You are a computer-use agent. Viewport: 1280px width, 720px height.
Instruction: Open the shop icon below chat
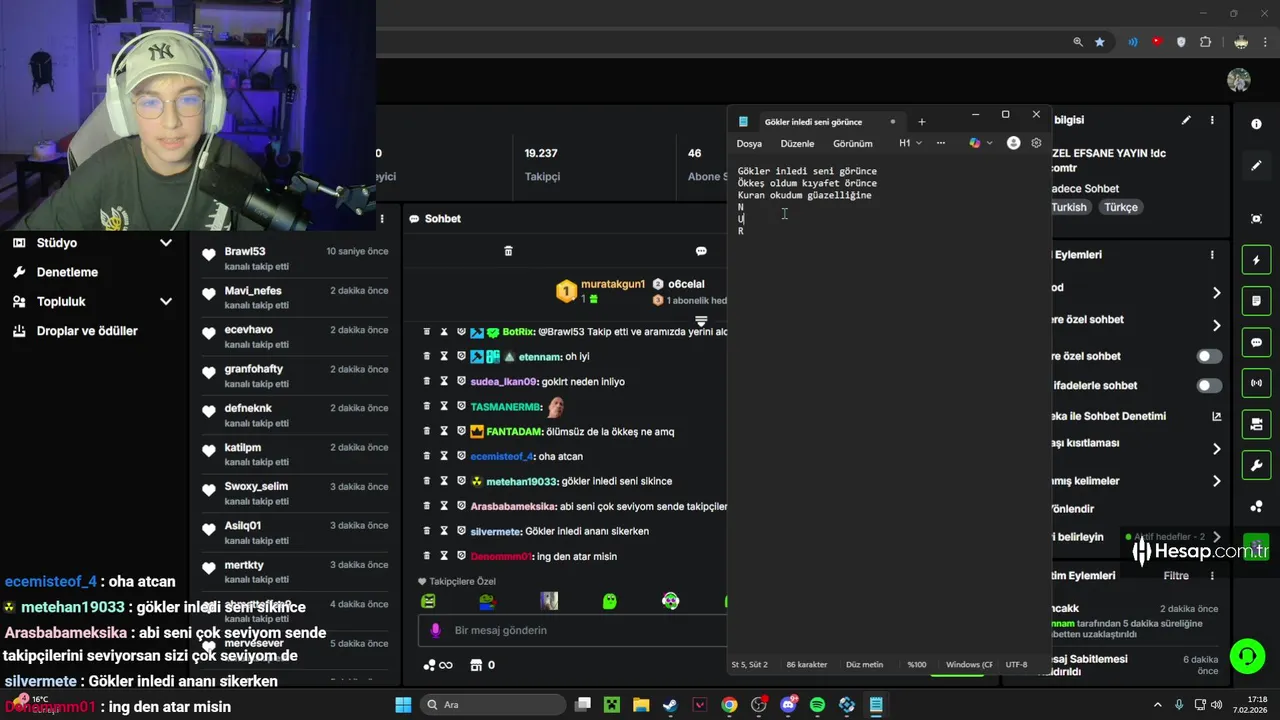476,665
